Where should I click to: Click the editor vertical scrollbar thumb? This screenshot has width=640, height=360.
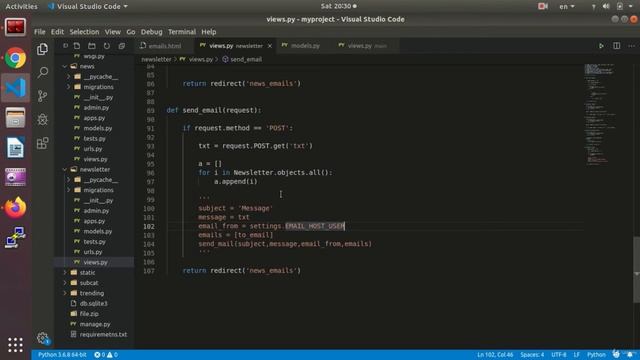[636, 269]
